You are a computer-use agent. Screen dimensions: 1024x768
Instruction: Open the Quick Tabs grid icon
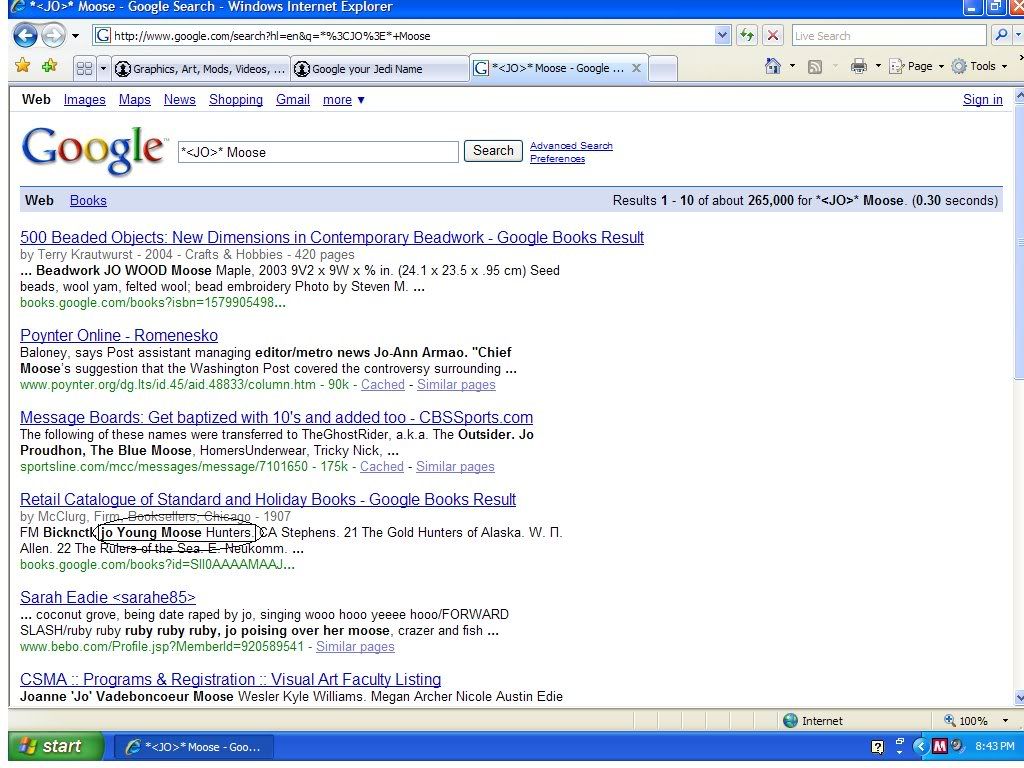(x=84, y=68)
